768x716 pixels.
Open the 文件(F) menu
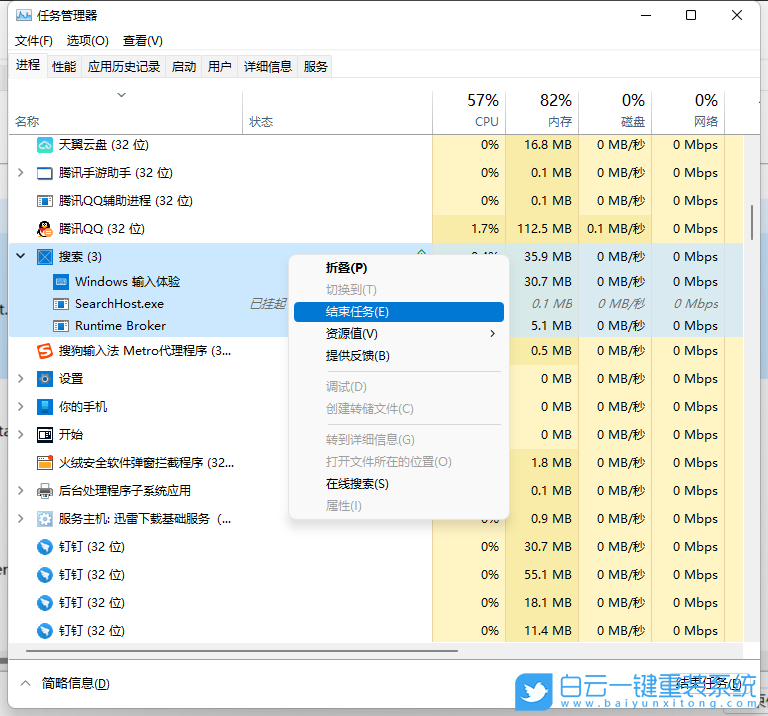[x=34, y=41]
